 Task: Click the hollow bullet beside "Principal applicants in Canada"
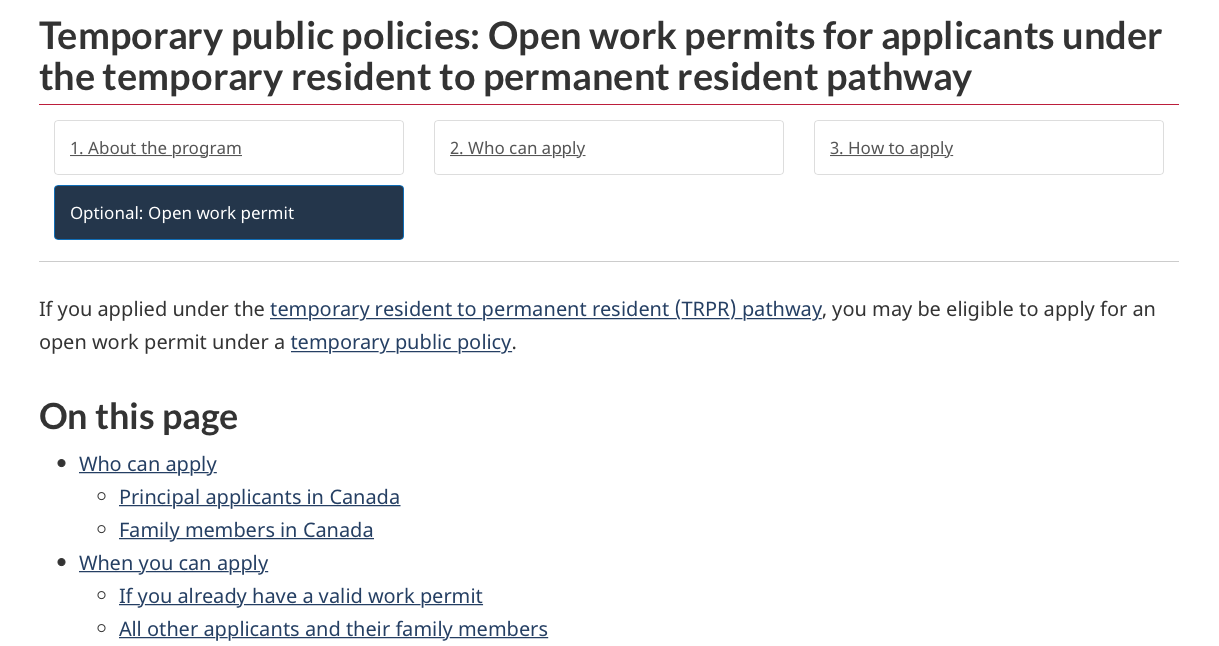(x=101, y=497)
